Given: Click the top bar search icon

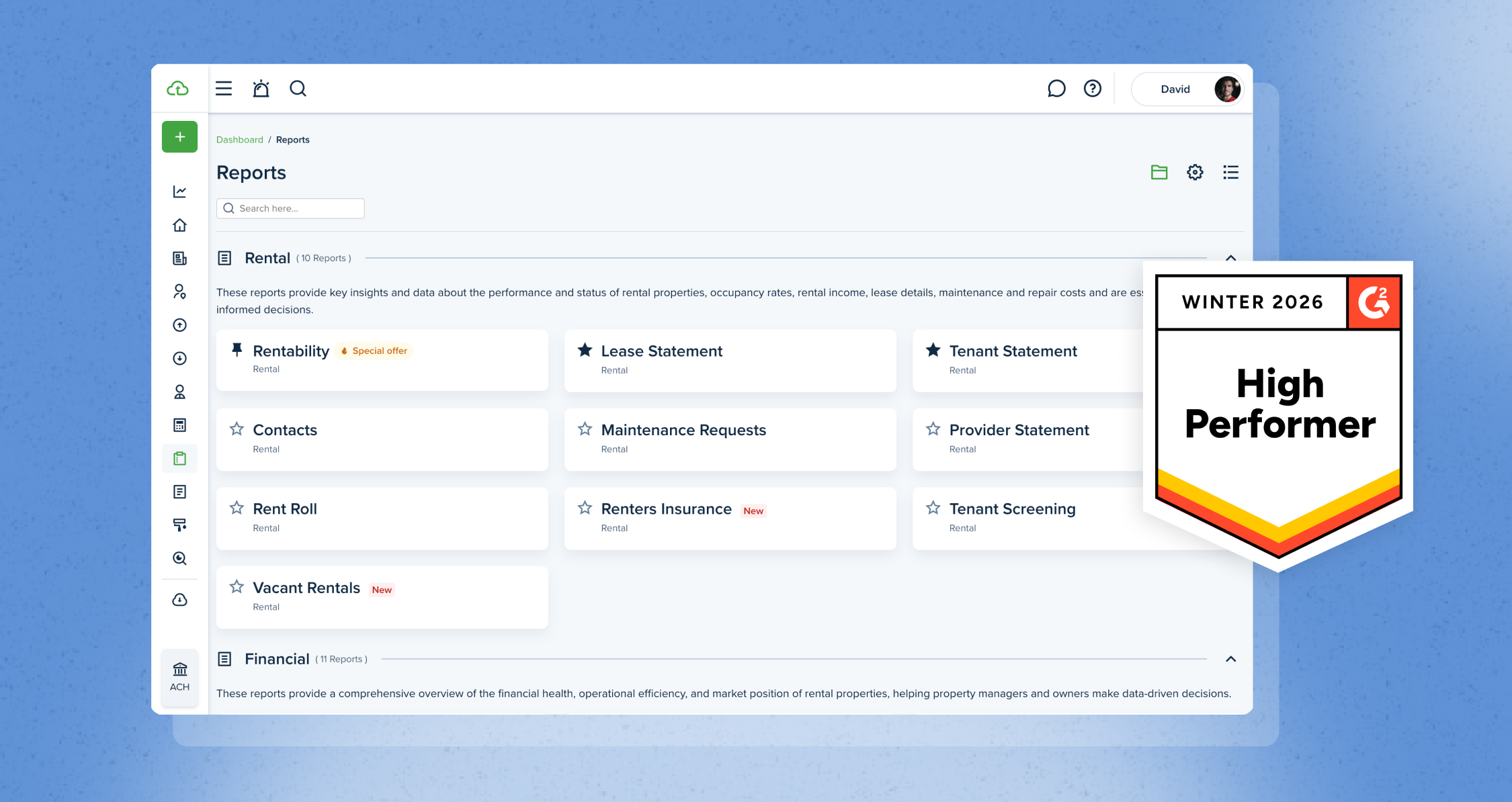Looking at the screenshot, I should click(298, 89).
